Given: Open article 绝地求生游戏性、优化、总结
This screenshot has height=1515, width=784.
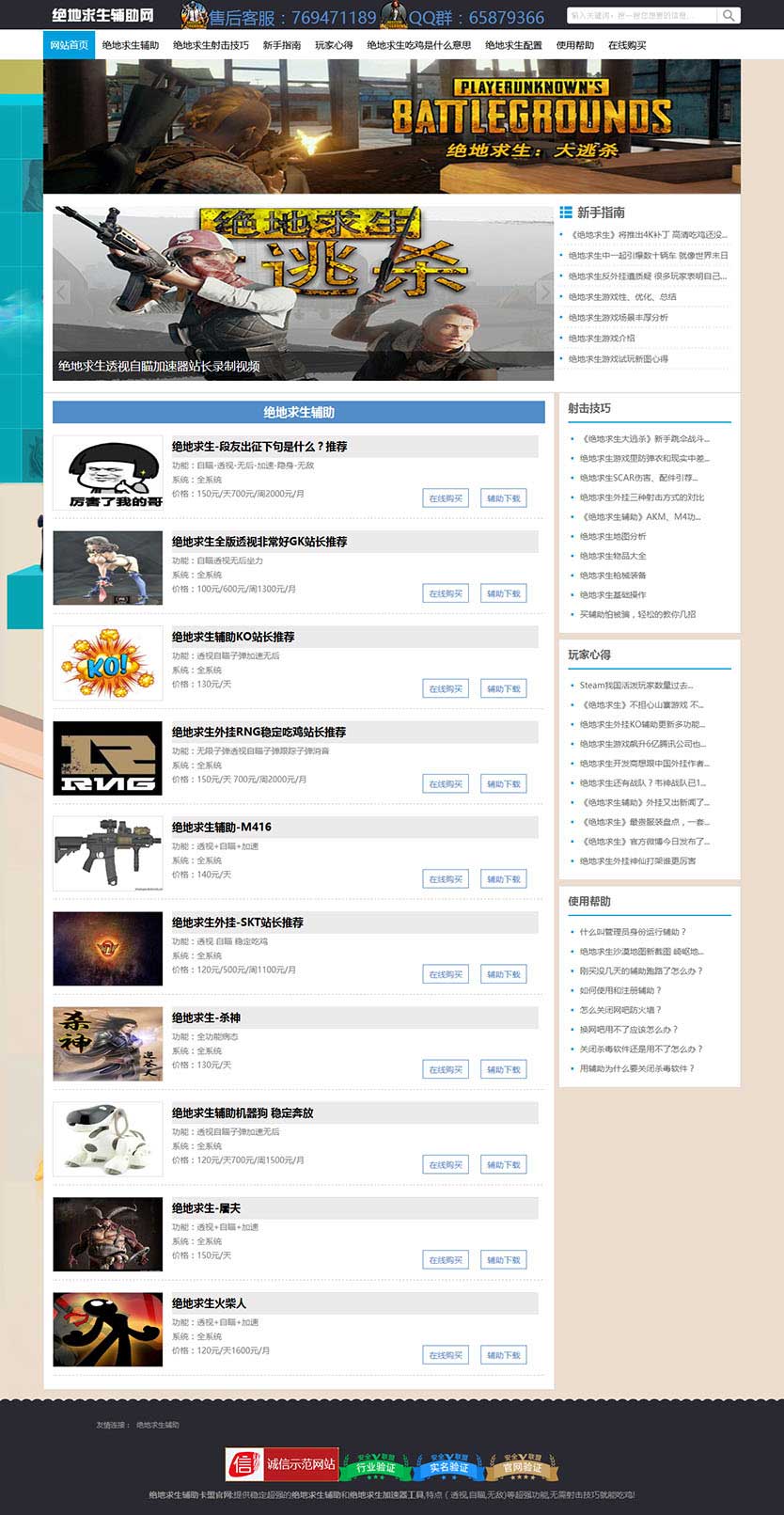Looking at the screenshot, I should [622, 297].
